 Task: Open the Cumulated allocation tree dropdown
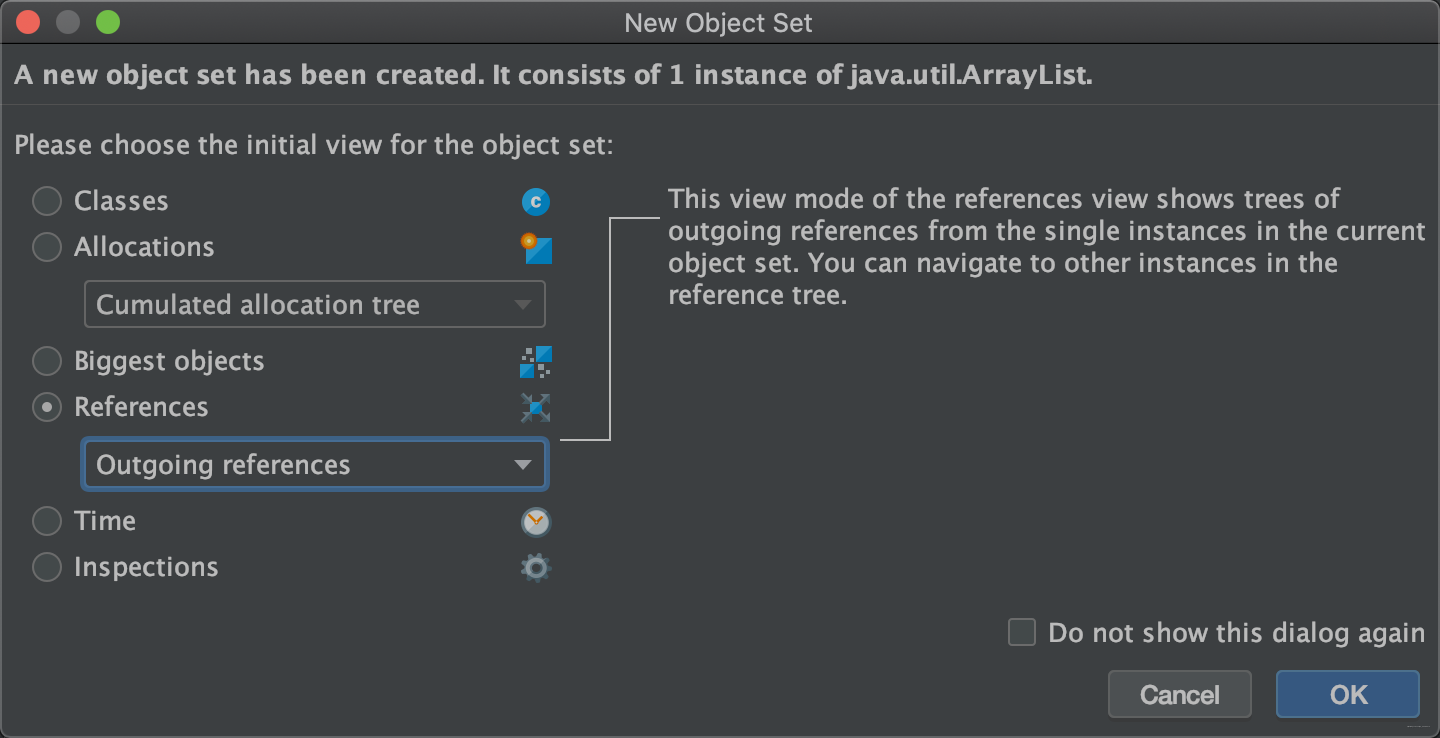(314, 305)
